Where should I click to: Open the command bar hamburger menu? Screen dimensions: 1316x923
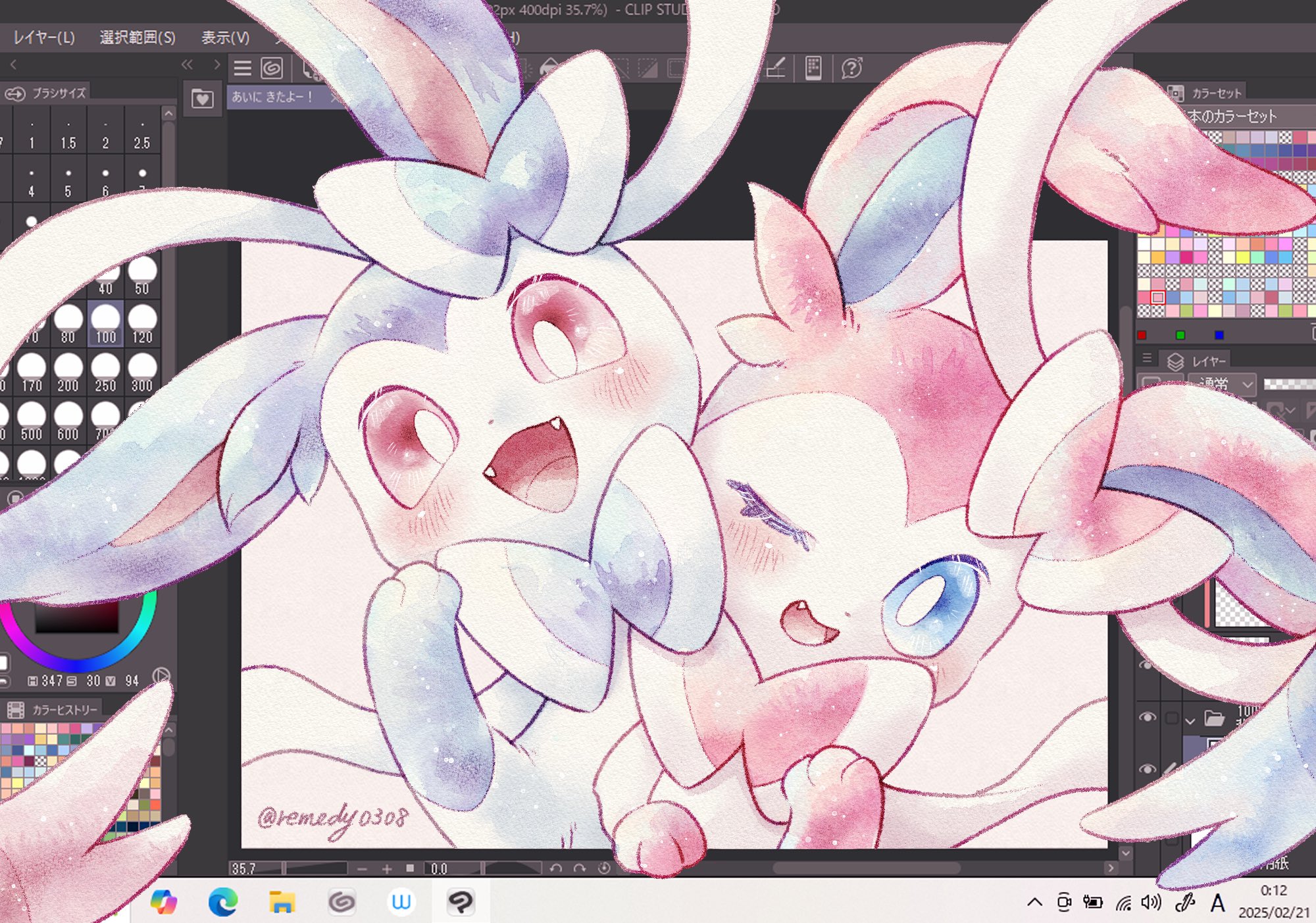[x=242, y=68]
